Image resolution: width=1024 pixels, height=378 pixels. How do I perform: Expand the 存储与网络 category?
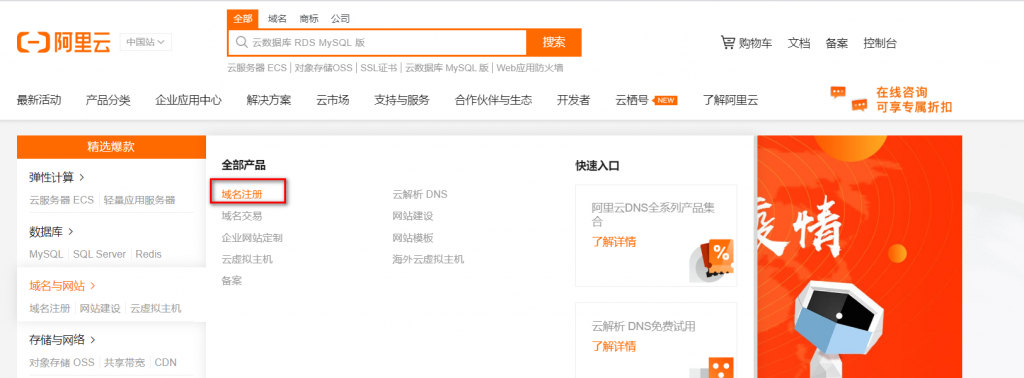coord(63,339)
